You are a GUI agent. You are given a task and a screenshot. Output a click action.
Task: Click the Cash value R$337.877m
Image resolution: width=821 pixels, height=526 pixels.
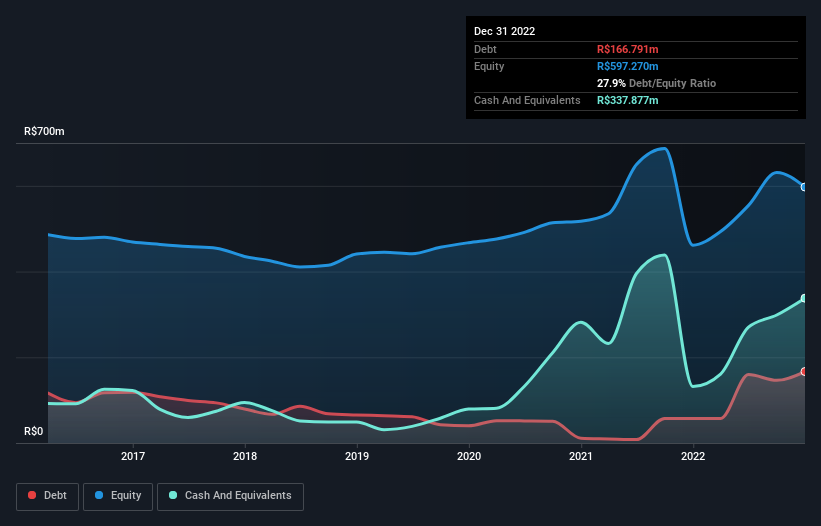pyautogui.click(x=628, y=100)
